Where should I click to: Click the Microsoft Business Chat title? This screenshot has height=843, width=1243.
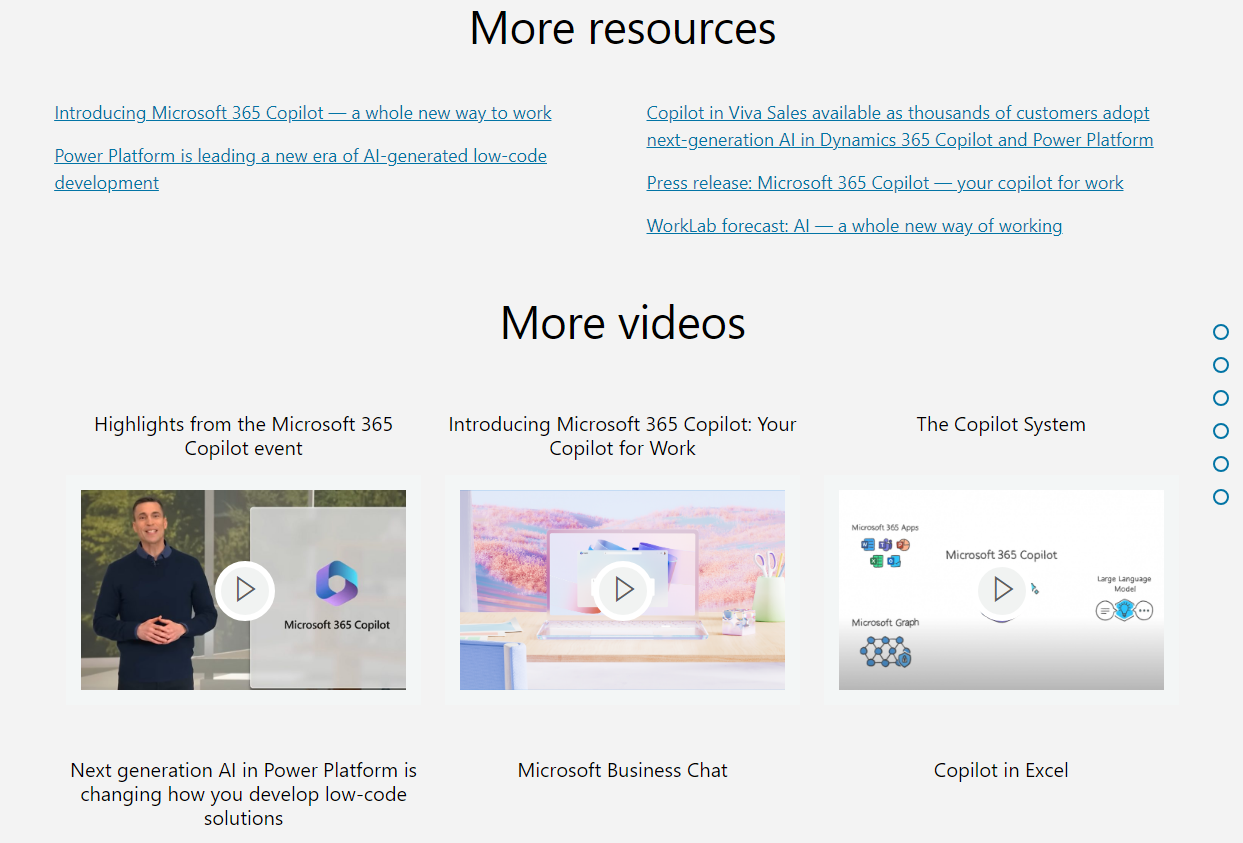pos(623,770)
